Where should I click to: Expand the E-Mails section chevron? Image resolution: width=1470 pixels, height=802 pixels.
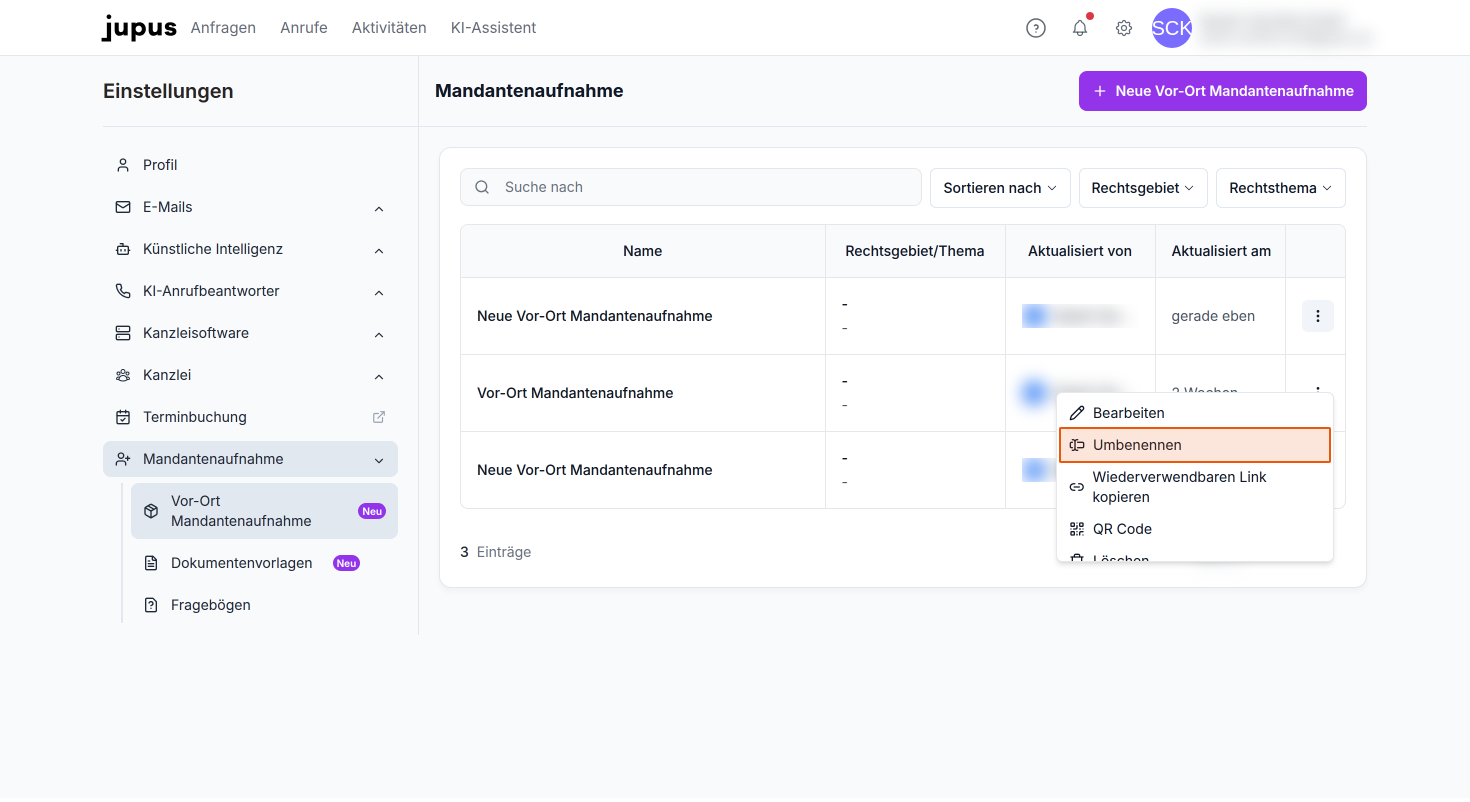coord(379,209)
